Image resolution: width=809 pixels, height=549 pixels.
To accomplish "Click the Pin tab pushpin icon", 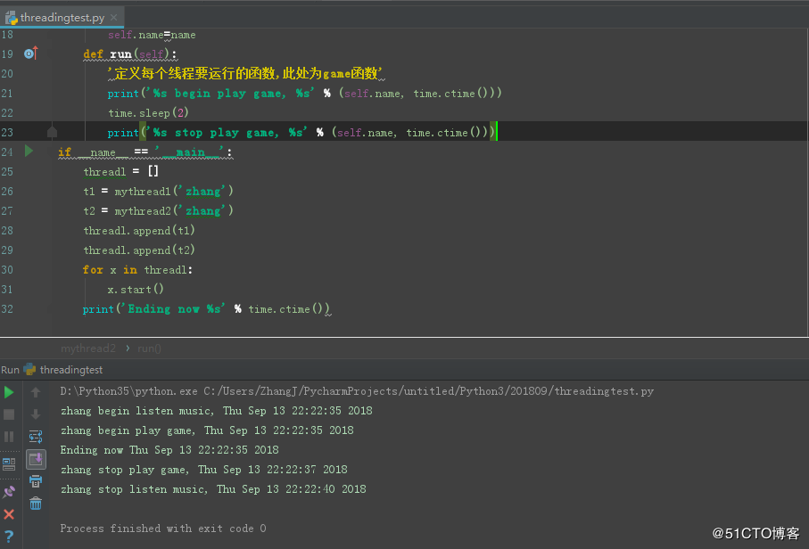I will pyautogui.click(x=9, y=491).
